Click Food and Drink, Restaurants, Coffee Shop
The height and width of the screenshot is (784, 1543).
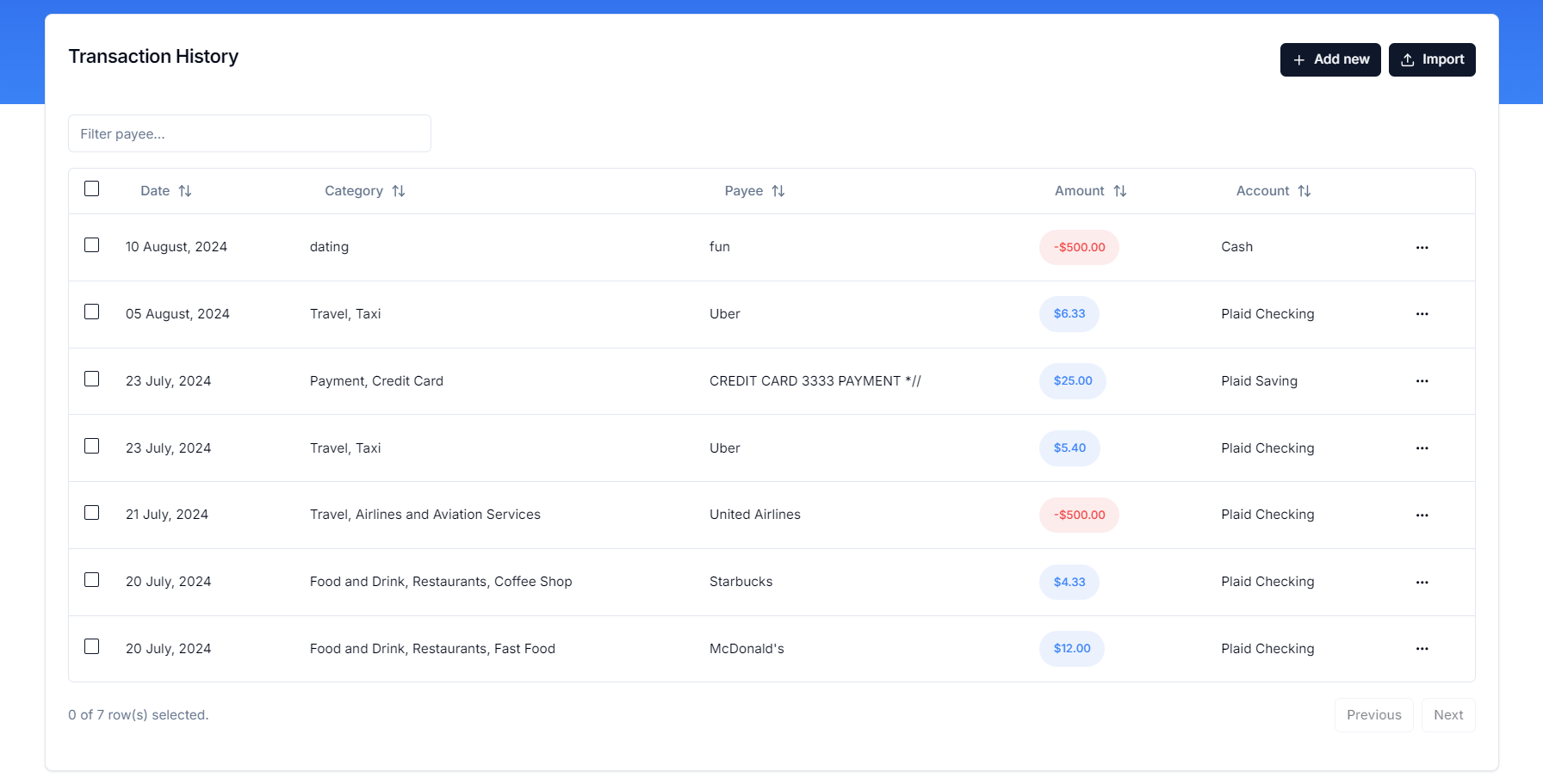pos(441,582)
